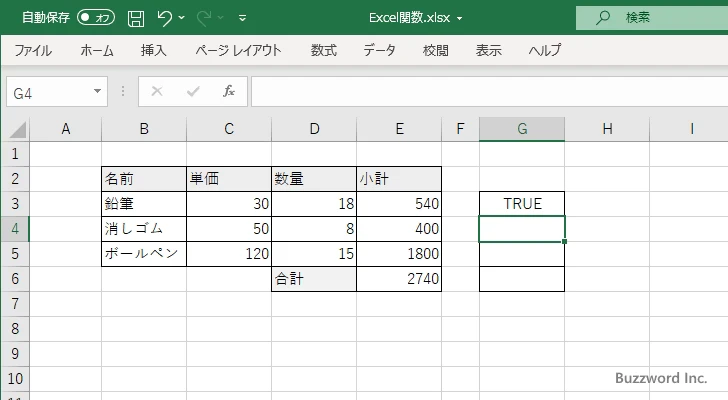Select the ボールペン cell

(x=144, y=254)
